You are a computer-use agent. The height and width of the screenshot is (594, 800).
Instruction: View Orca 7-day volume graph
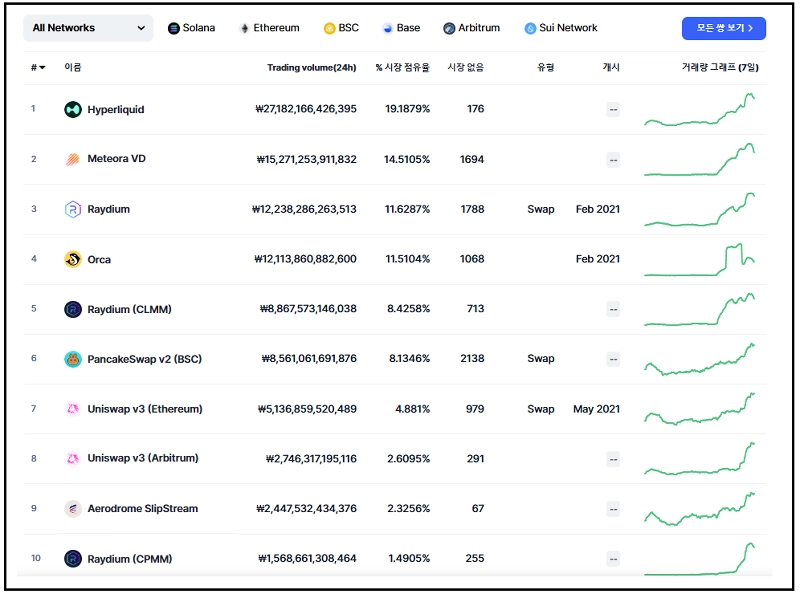[699, 259]
